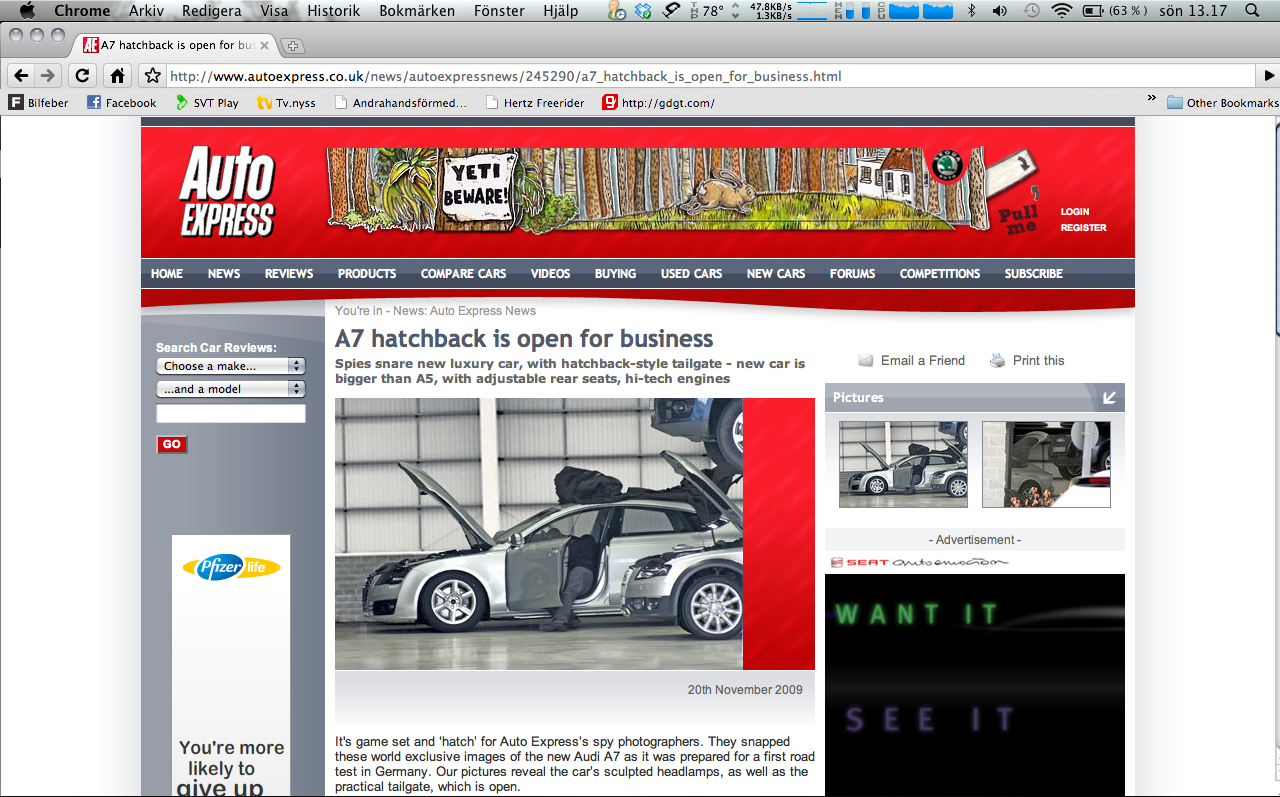Click the Wi-Fi status icon

pos(1062,11)
